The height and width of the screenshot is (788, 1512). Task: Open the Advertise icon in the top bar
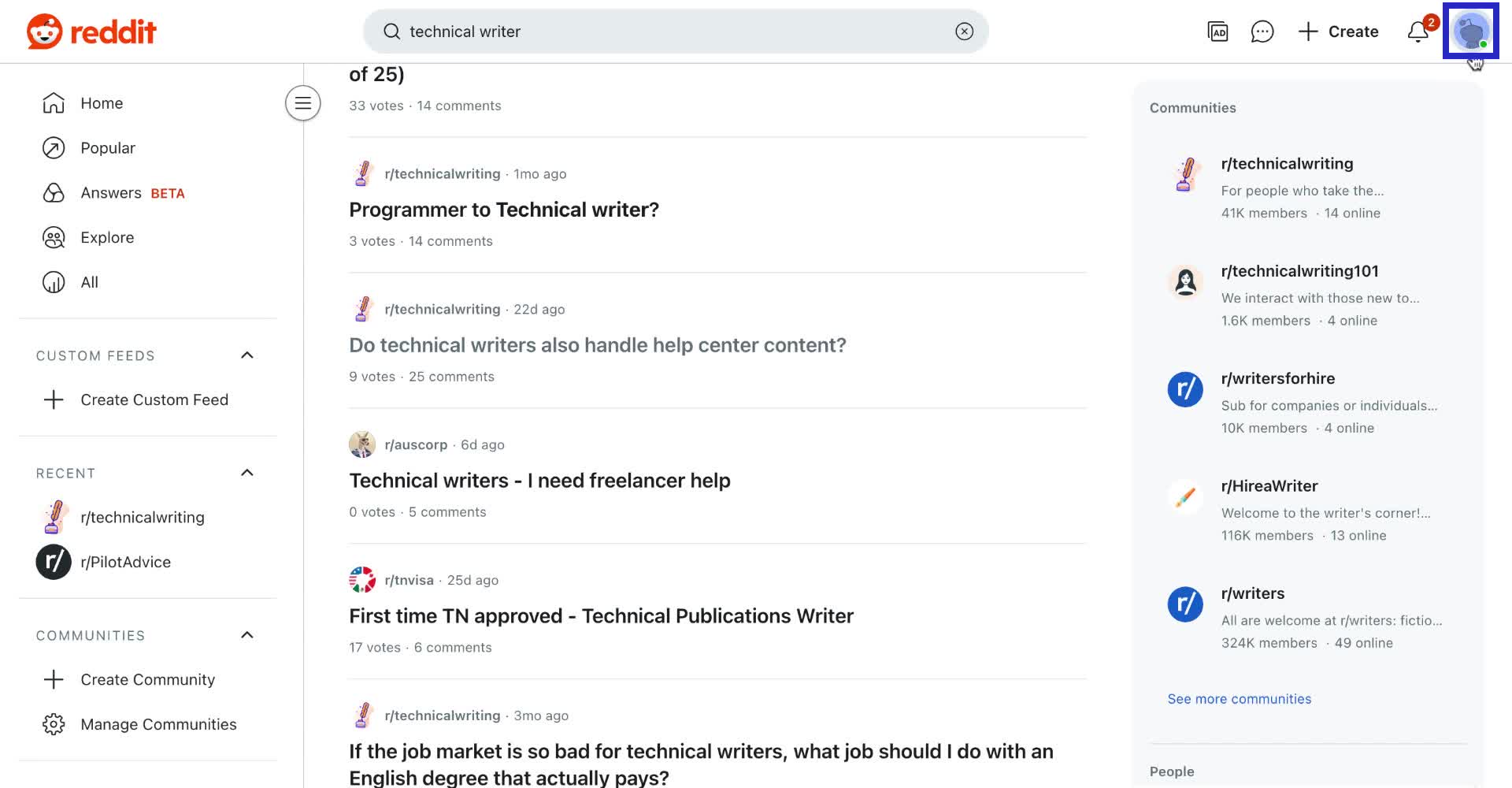coord(1217,33)
